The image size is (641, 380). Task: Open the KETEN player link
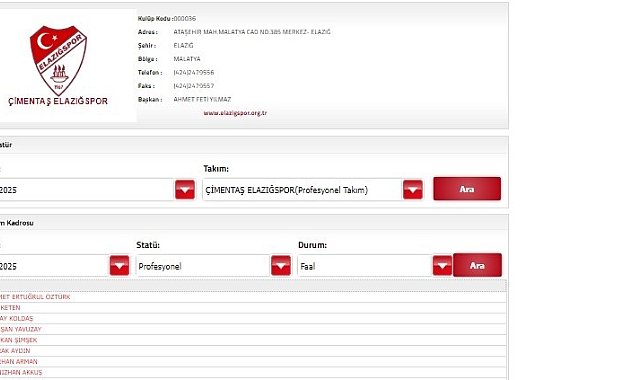coord(10,308)
